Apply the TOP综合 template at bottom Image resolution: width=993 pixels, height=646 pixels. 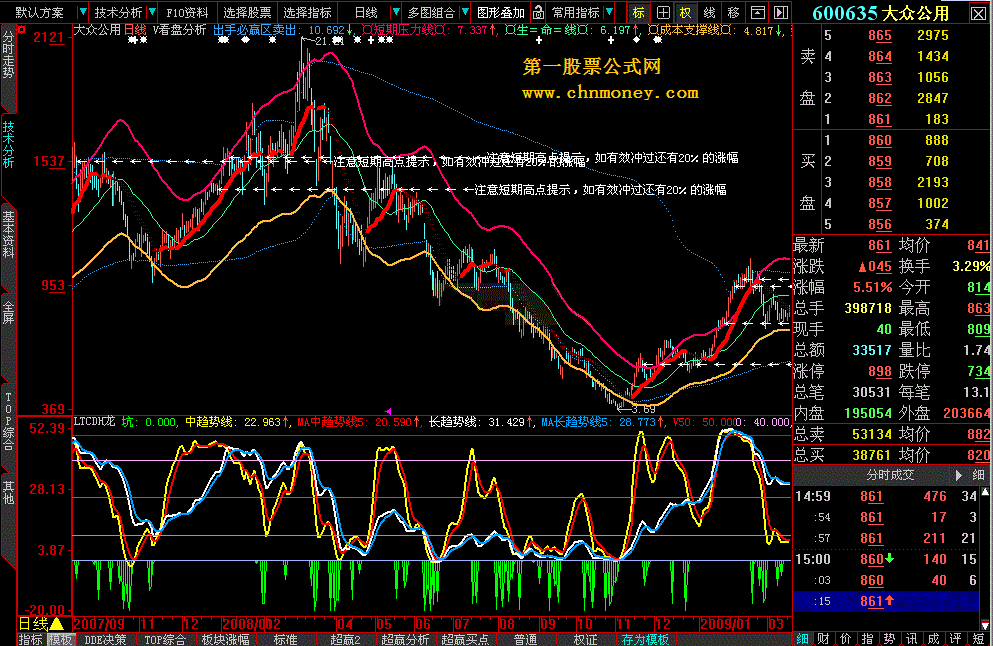(x=165, y=640)
